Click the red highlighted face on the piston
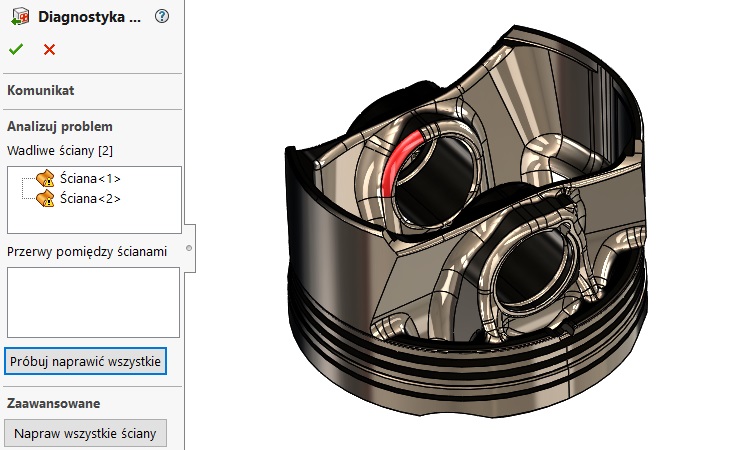 click(x=398, y=160)
